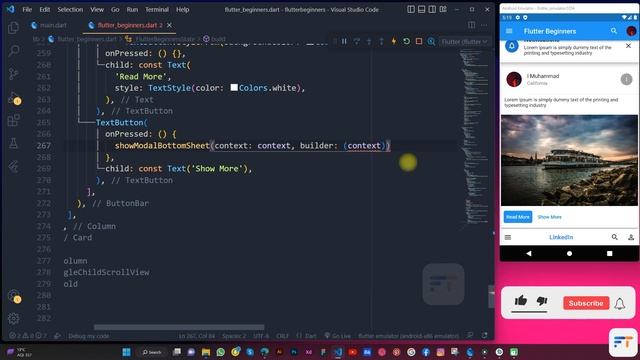The width and height of the screenshot is (640, 360).
Task: Click the Step Out debug button
Action: [x=381, y=42]
